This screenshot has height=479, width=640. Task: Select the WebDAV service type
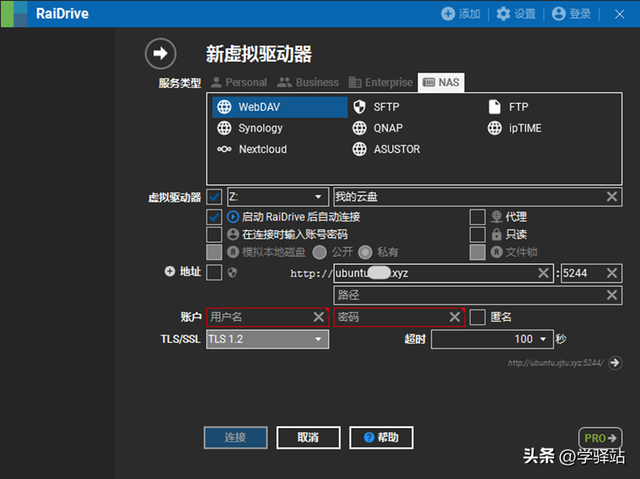(280, 107)
